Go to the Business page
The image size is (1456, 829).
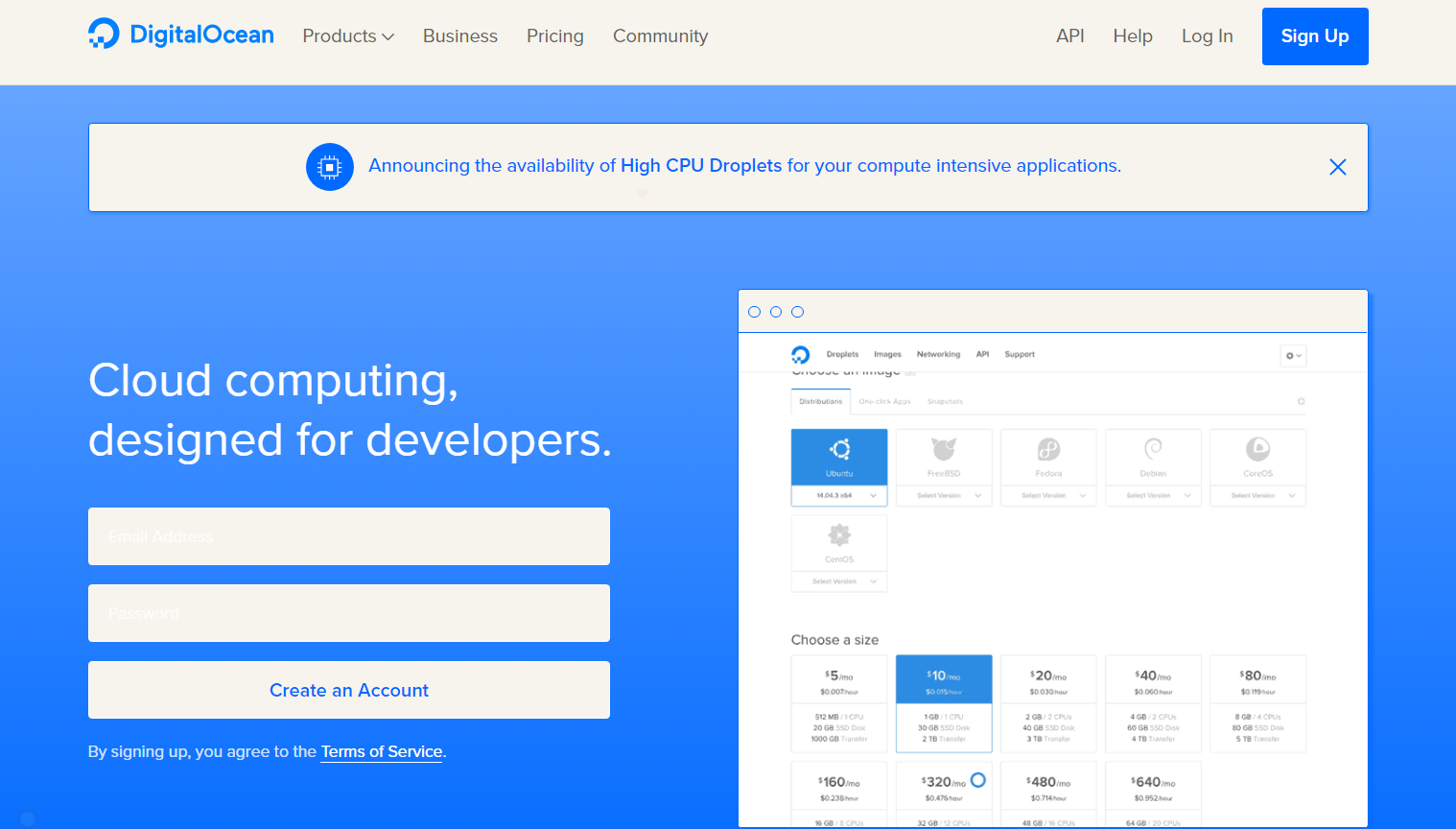[x=460, y=36]
